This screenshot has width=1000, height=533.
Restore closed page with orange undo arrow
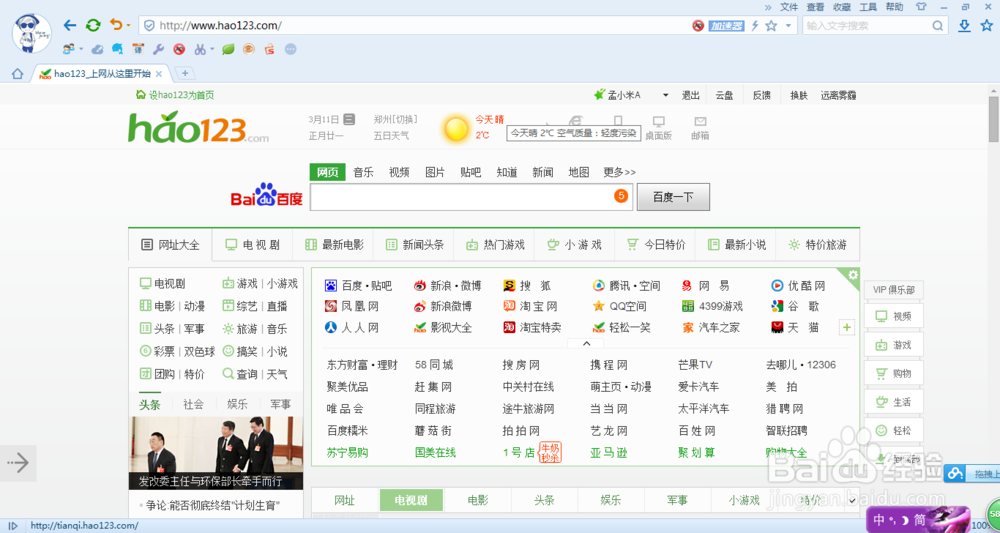(116, 25)
